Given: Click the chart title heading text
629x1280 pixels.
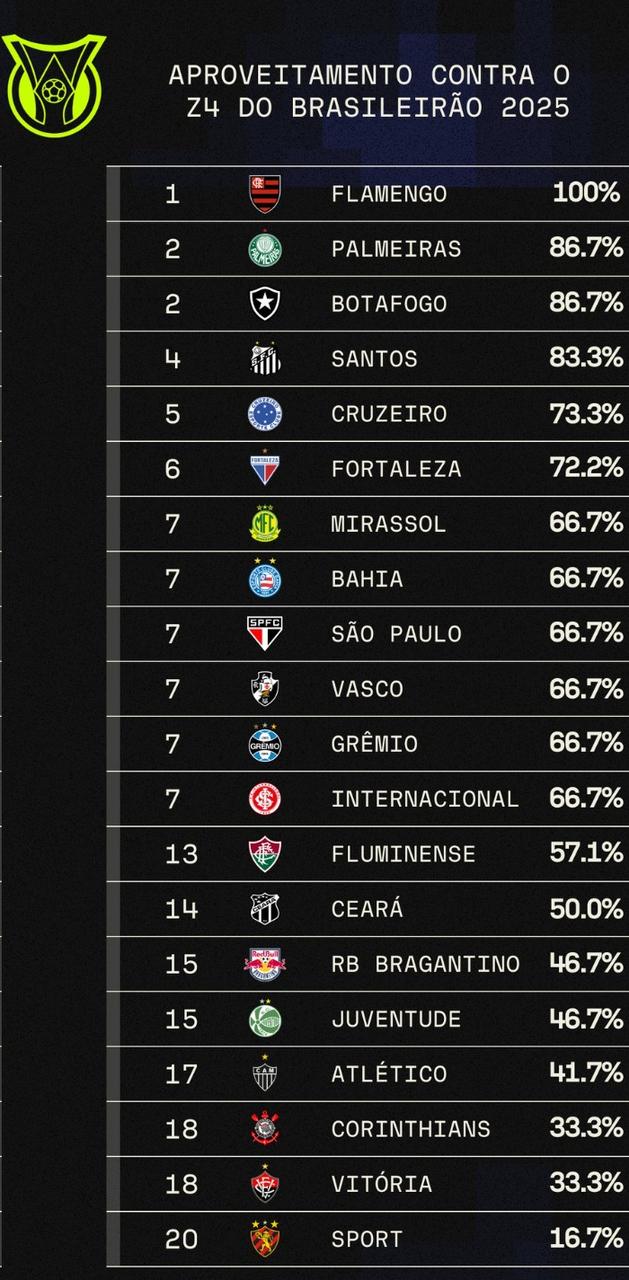Looking at the screenshot, I should (369, 91).
